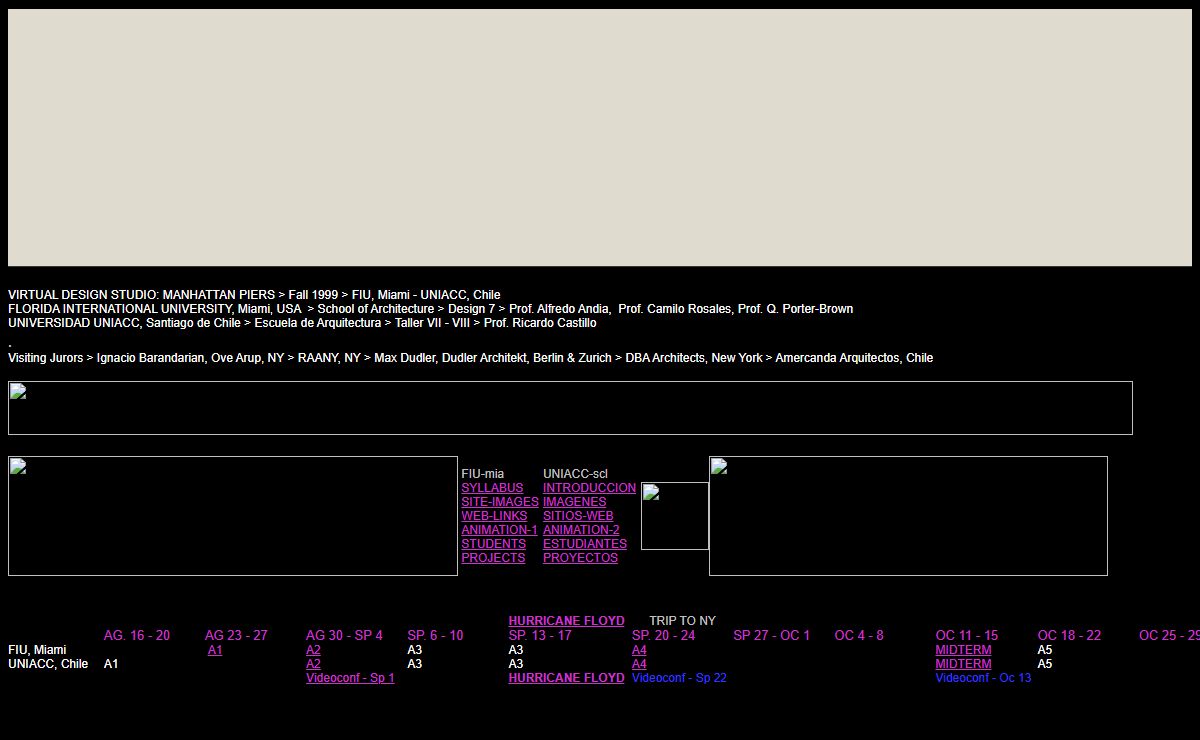Screen dimensions: 1200x740
Task: Click the SP. 13 - 17 date heading
Action: 540,635
